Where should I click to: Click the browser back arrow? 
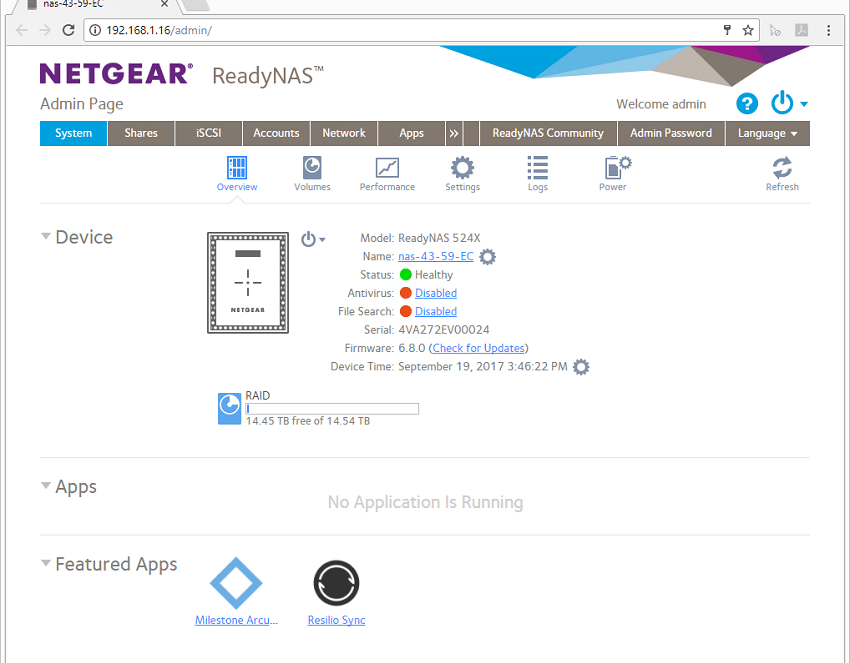click(x=22, y=30)
